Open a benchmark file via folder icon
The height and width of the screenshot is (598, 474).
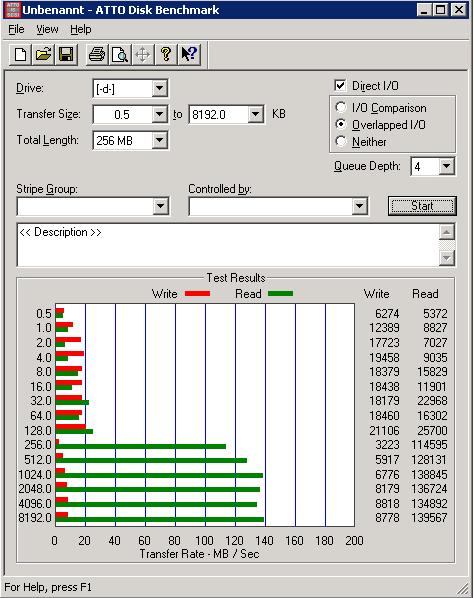(43, 54)
